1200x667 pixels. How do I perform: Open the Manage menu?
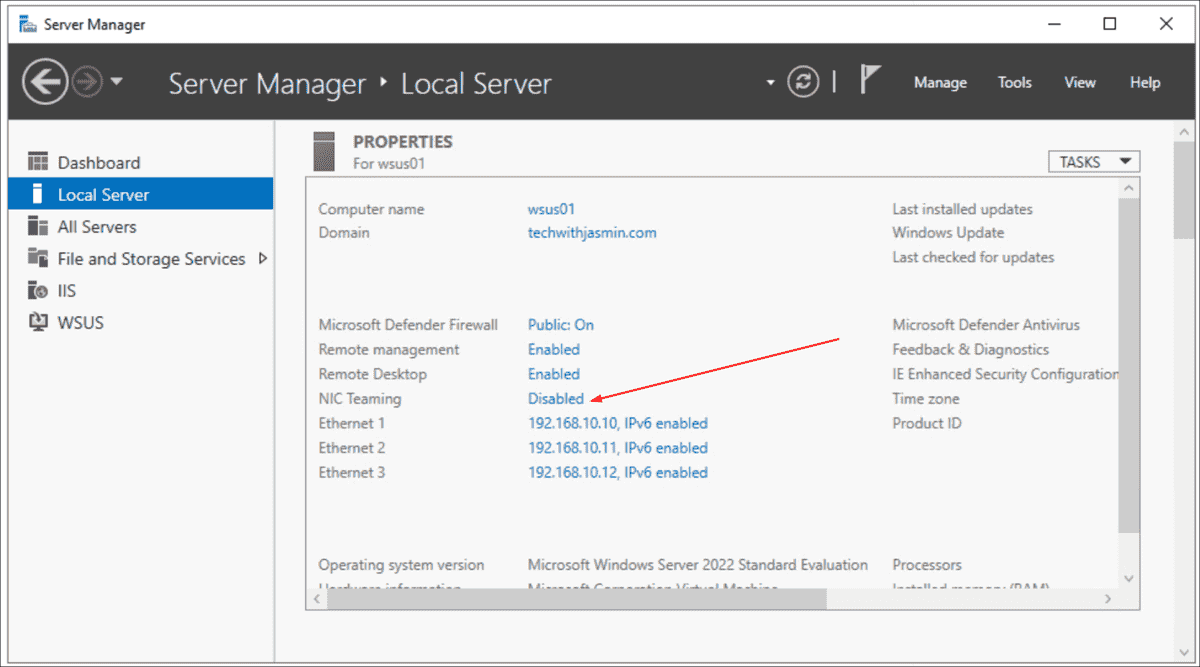coord(939,82)
